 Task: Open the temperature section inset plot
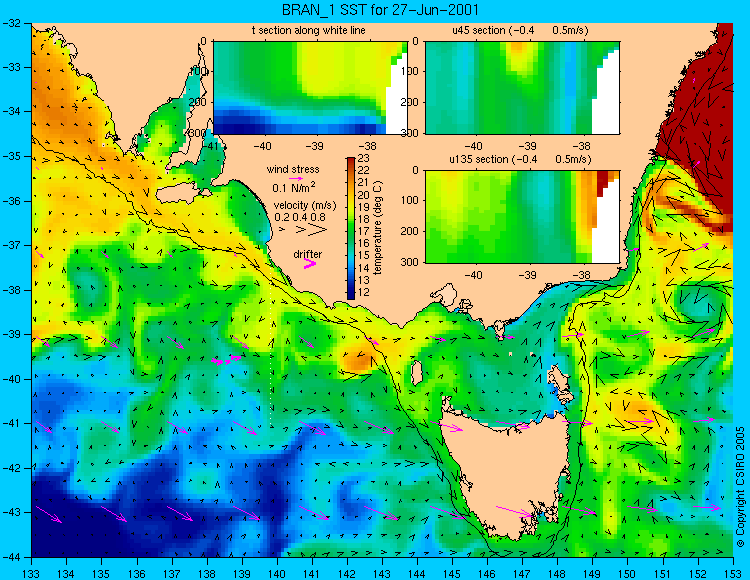click(310, 88)
